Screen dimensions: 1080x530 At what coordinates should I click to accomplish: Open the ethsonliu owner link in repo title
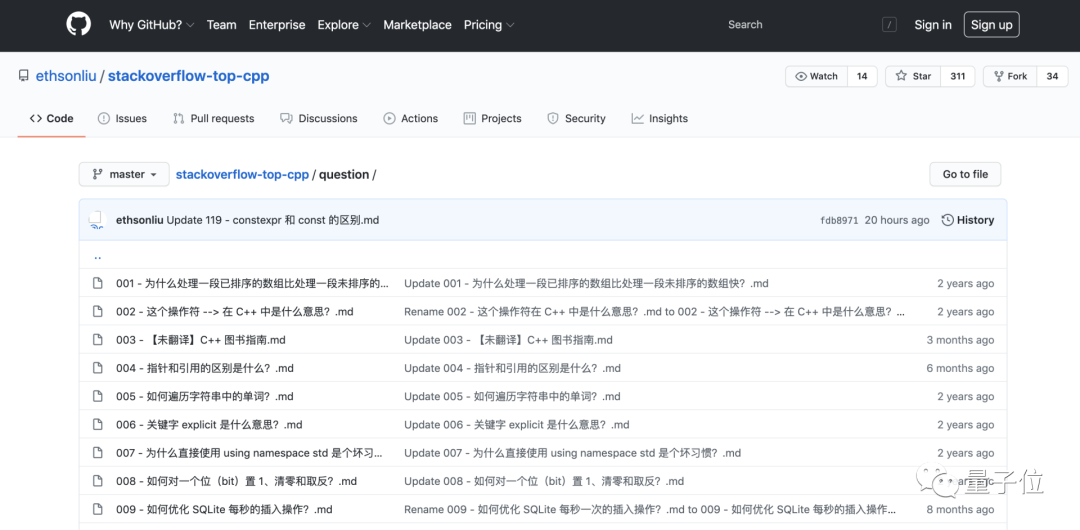(66, 76)
